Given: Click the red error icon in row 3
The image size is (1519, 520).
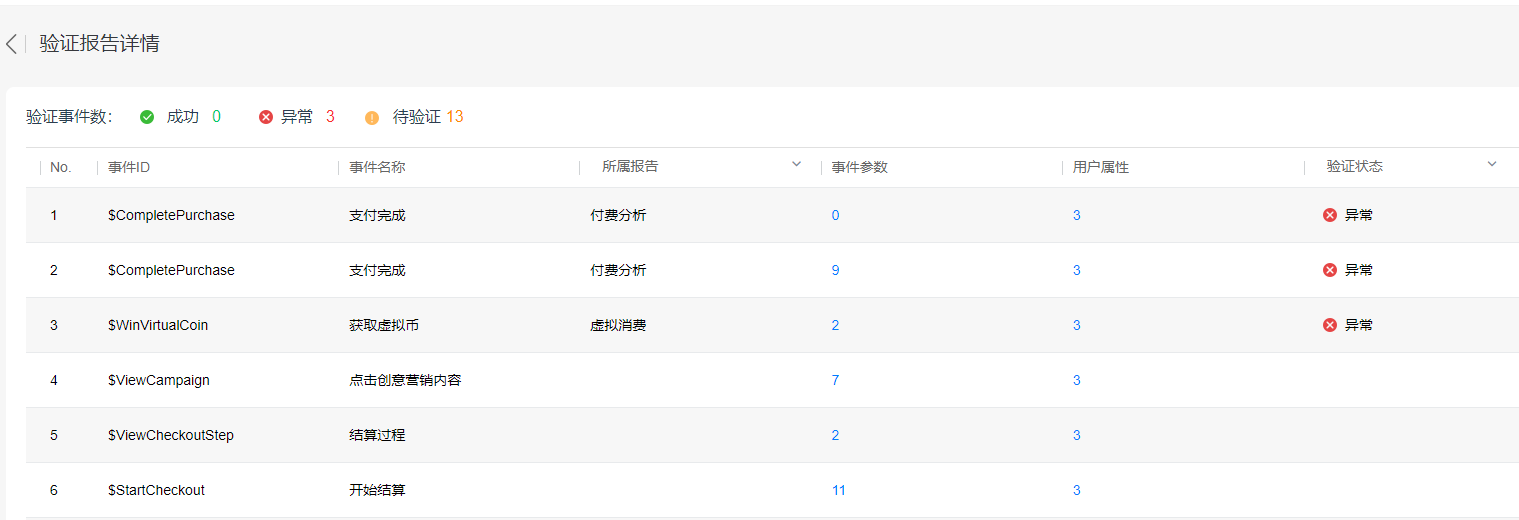Looking at the screenshot, I should 1330,325.
